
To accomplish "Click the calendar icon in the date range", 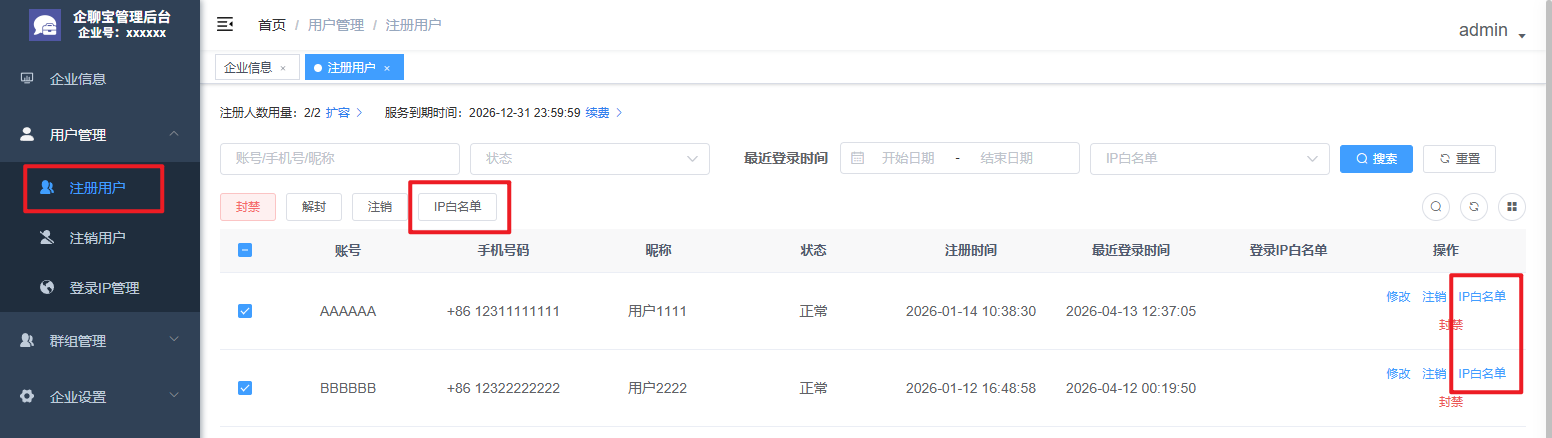I will click(x=857, y=158).
